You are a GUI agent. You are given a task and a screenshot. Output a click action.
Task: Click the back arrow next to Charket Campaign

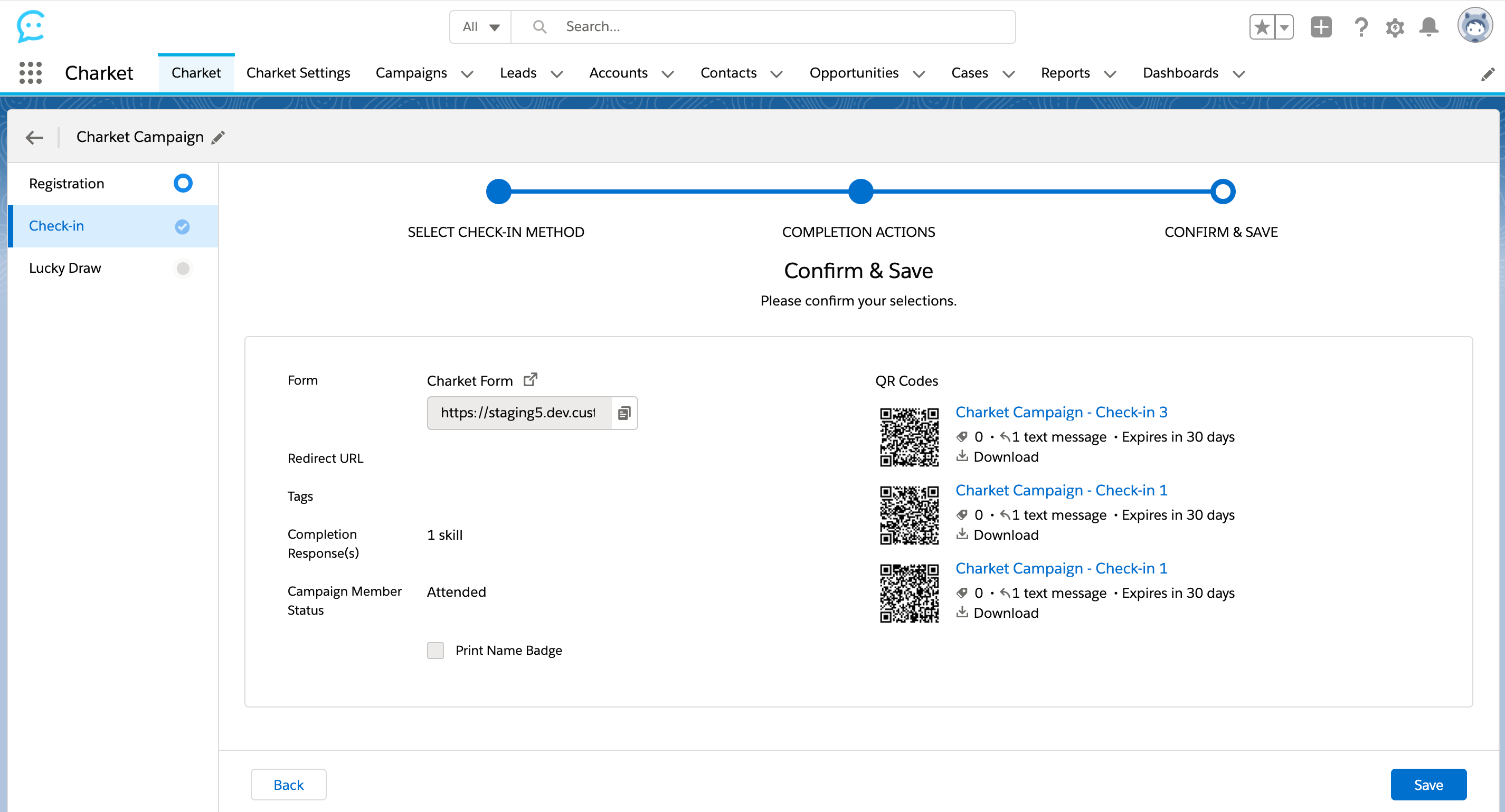(34, 137)
